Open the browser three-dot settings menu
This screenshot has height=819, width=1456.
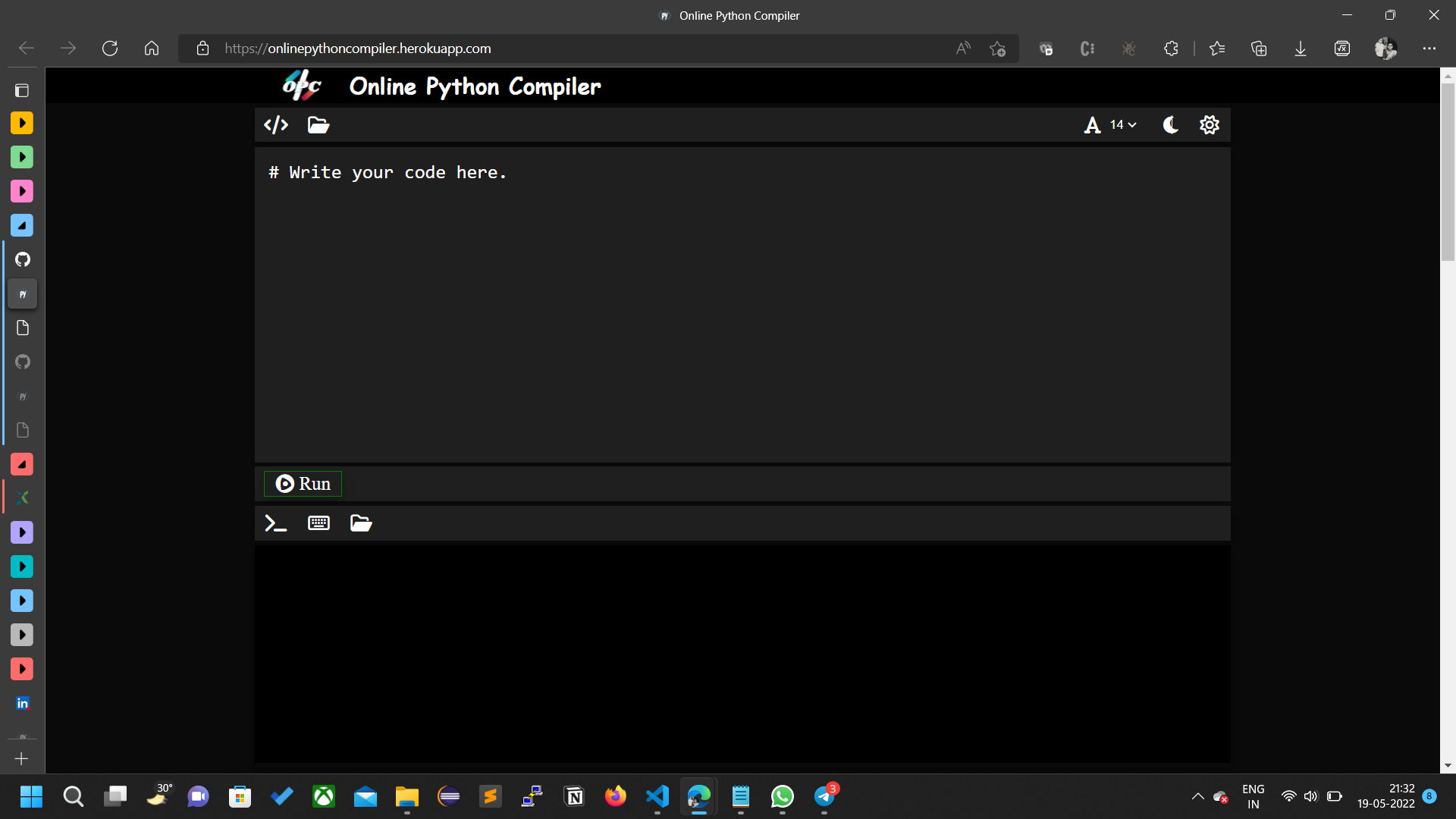[x=1429, y=48]
